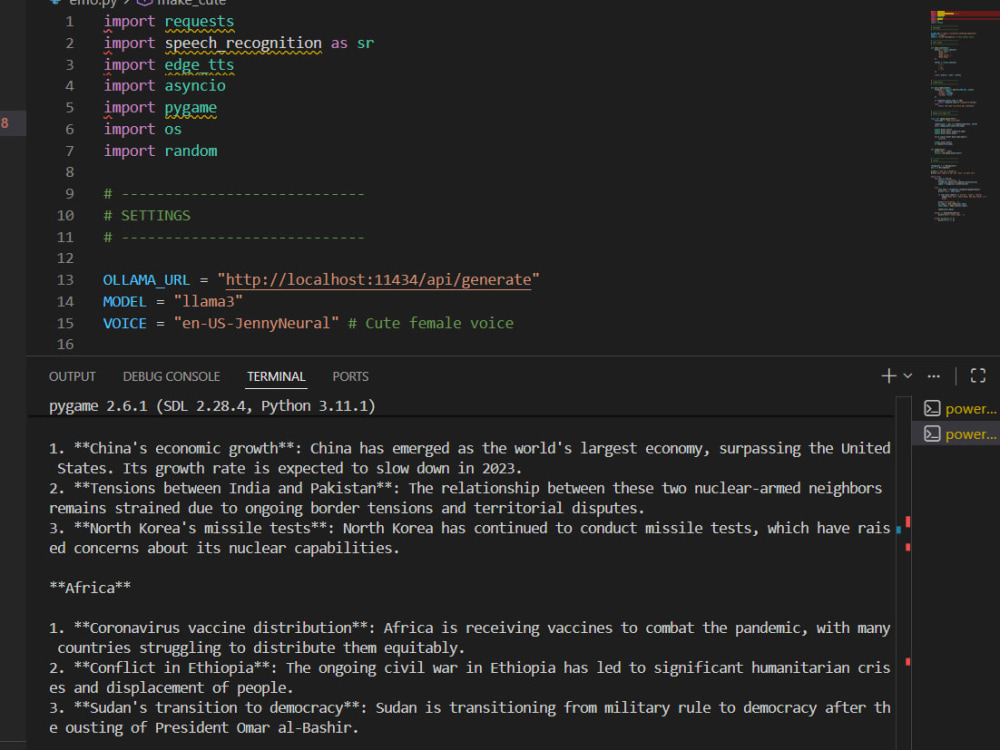Create a new terminal with plus icon
This screenshot has width=1000, height=750.
[x=888, y=376]
